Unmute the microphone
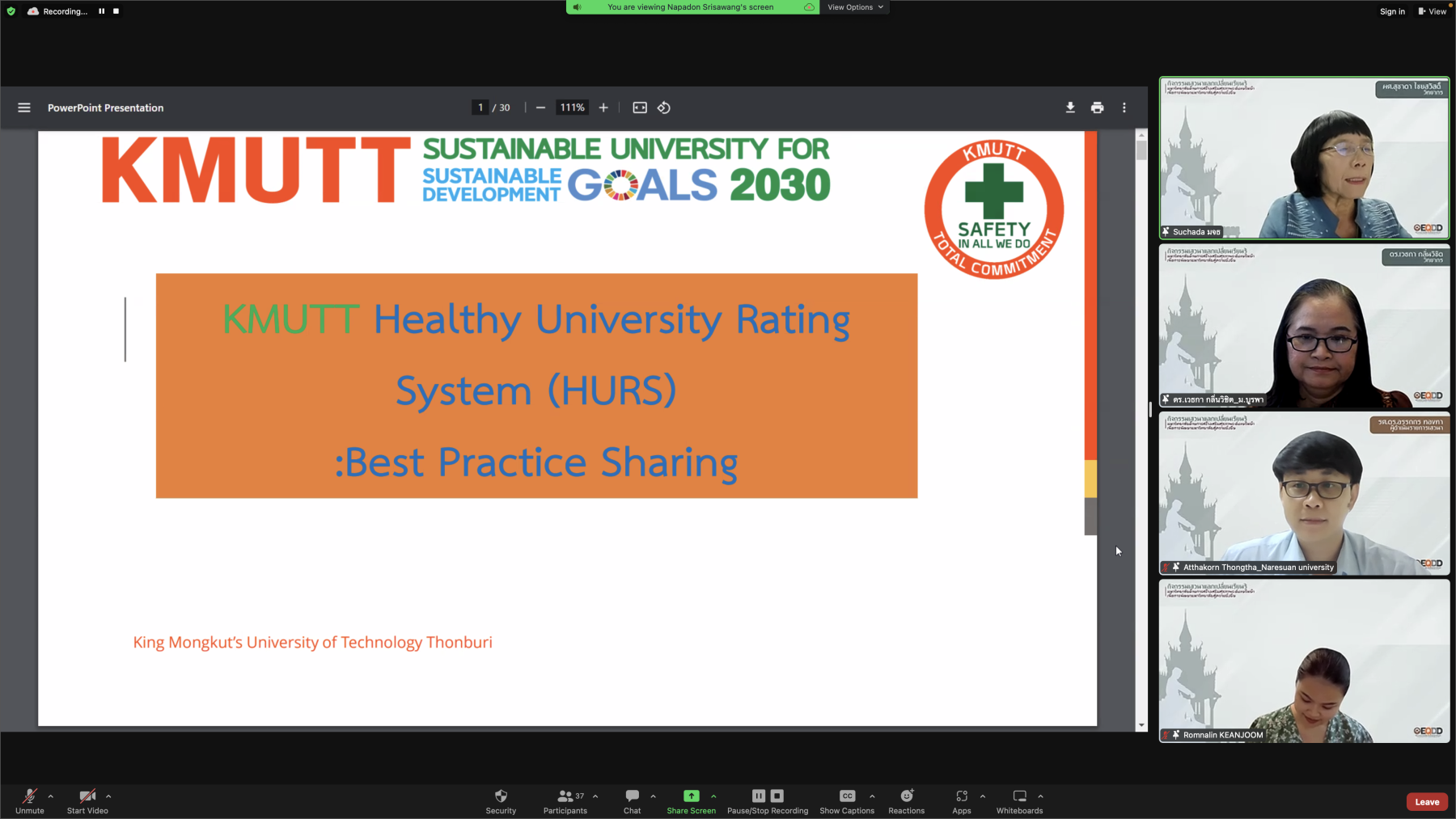This screenshot has width=1456, height=819. (30, 801)
